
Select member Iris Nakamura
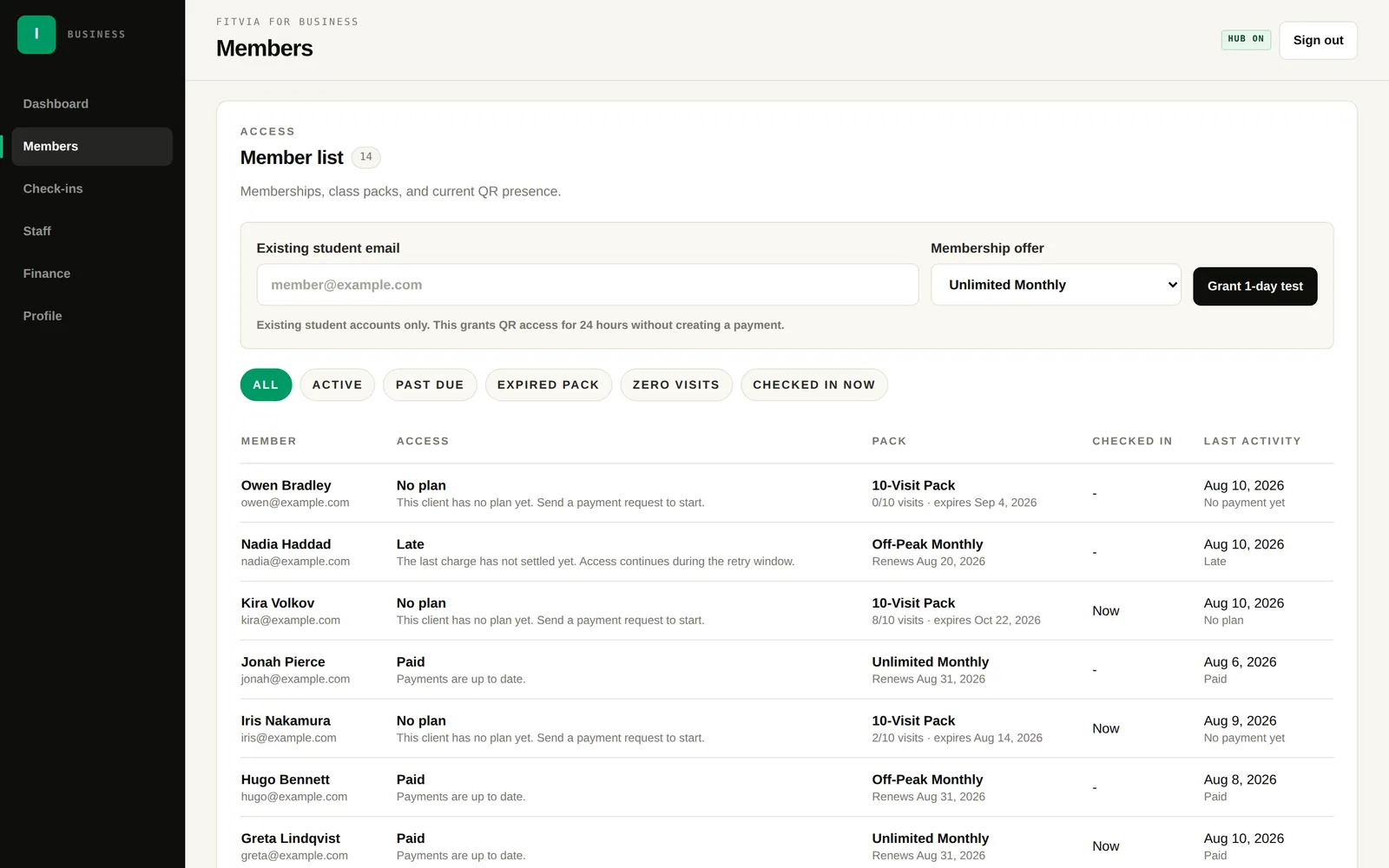pos(286,721)
